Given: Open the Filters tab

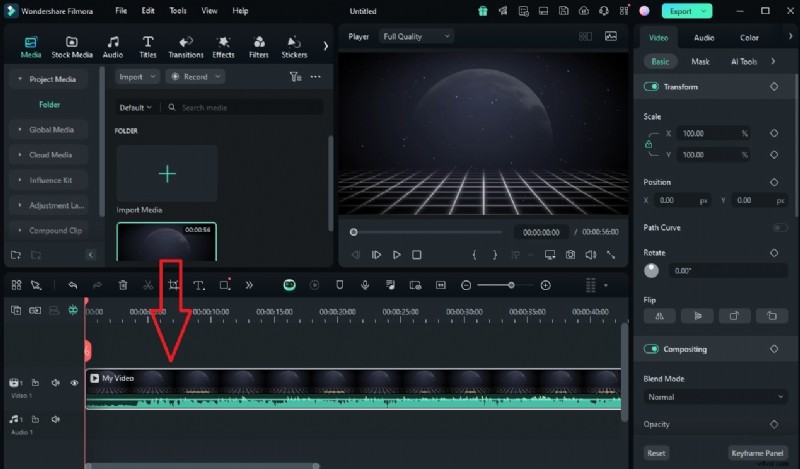Looking at the screenshot, I should pos(259,47).
